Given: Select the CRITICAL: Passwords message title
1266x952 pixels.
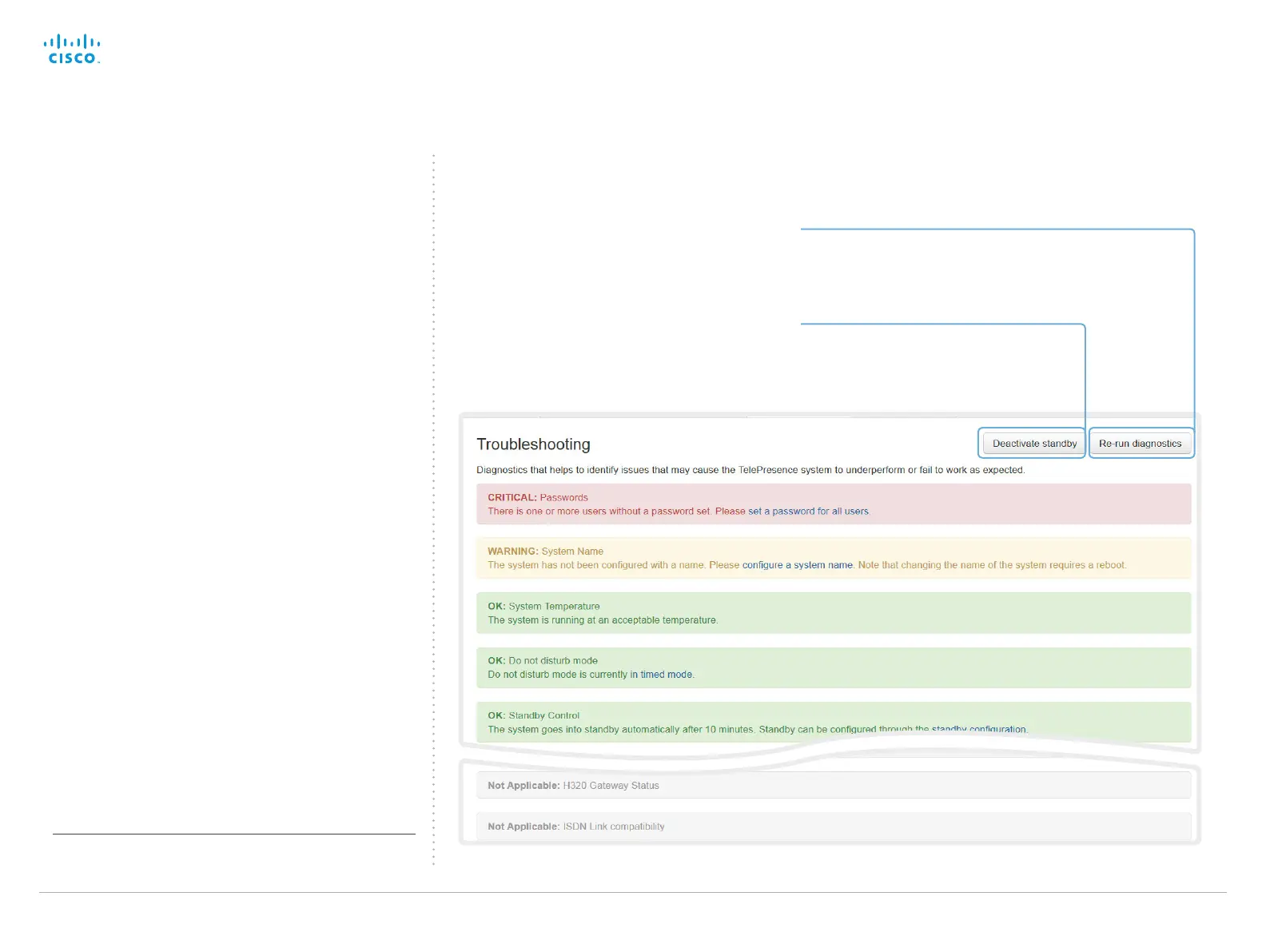Looking at the screenshot, I should coord(537,497).
